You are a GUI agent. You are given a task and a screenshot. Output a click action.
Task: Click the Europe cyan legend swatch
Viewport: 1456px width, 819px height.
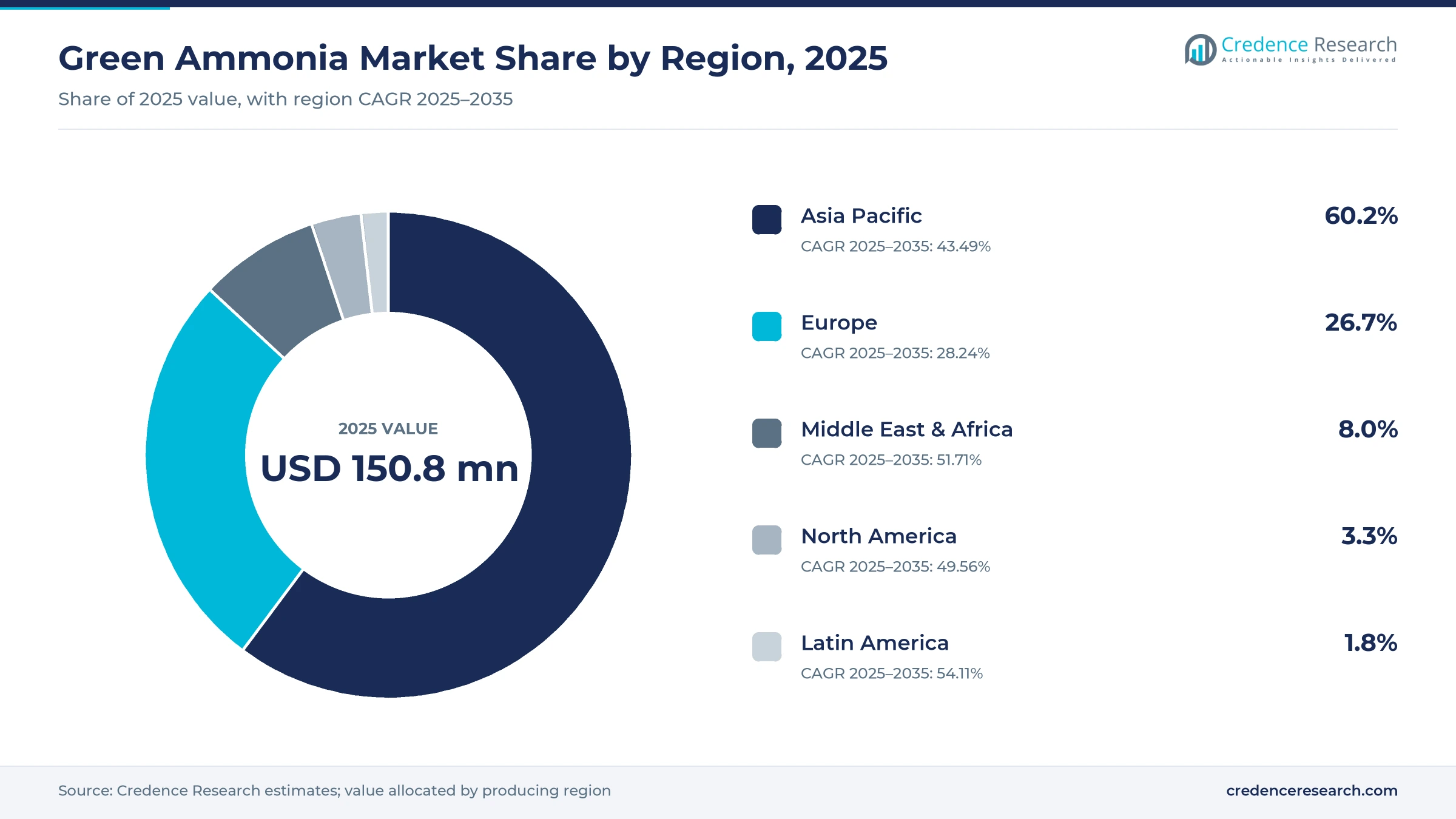pos(767,326)
